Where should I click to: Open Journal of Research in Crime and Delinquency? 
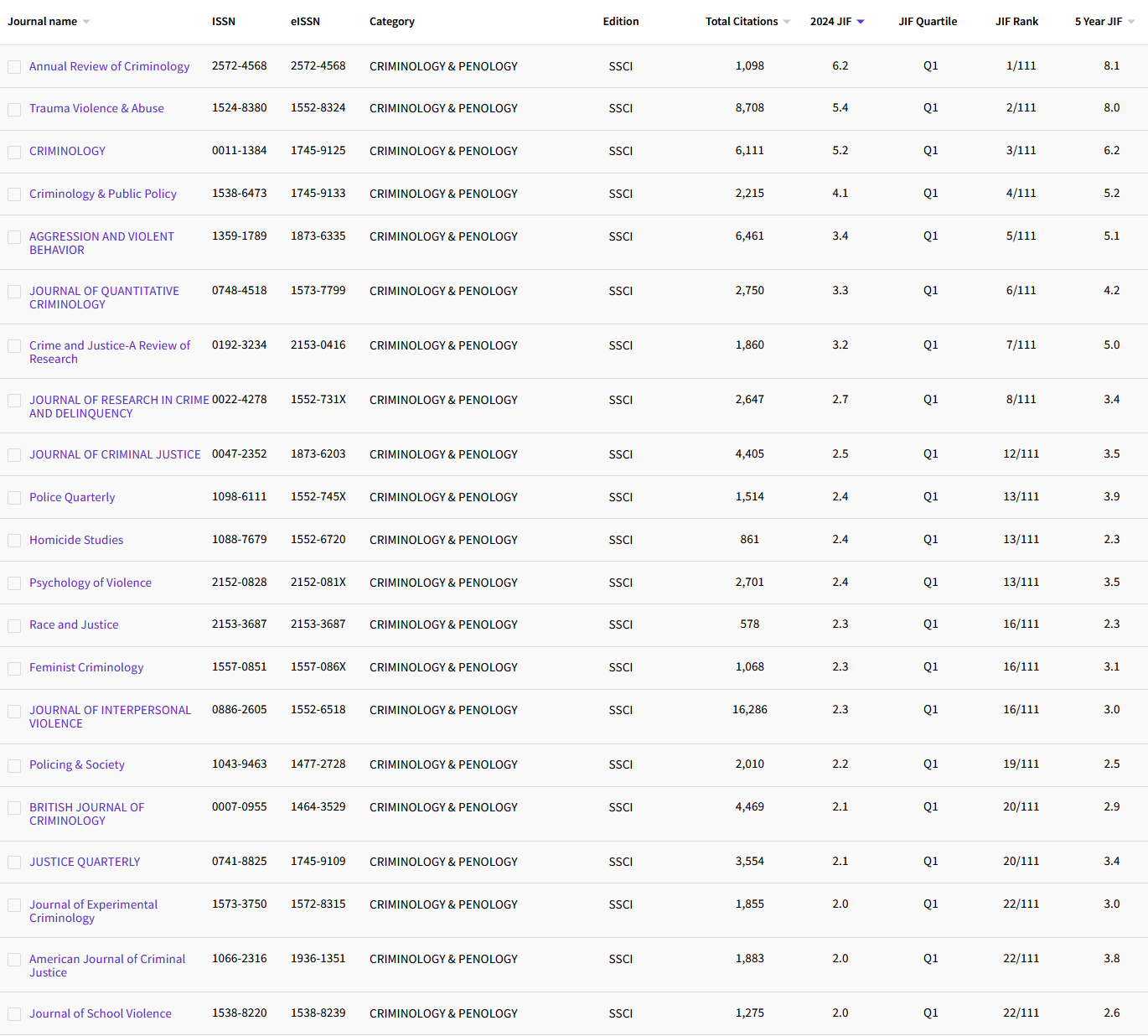[119, 407]
